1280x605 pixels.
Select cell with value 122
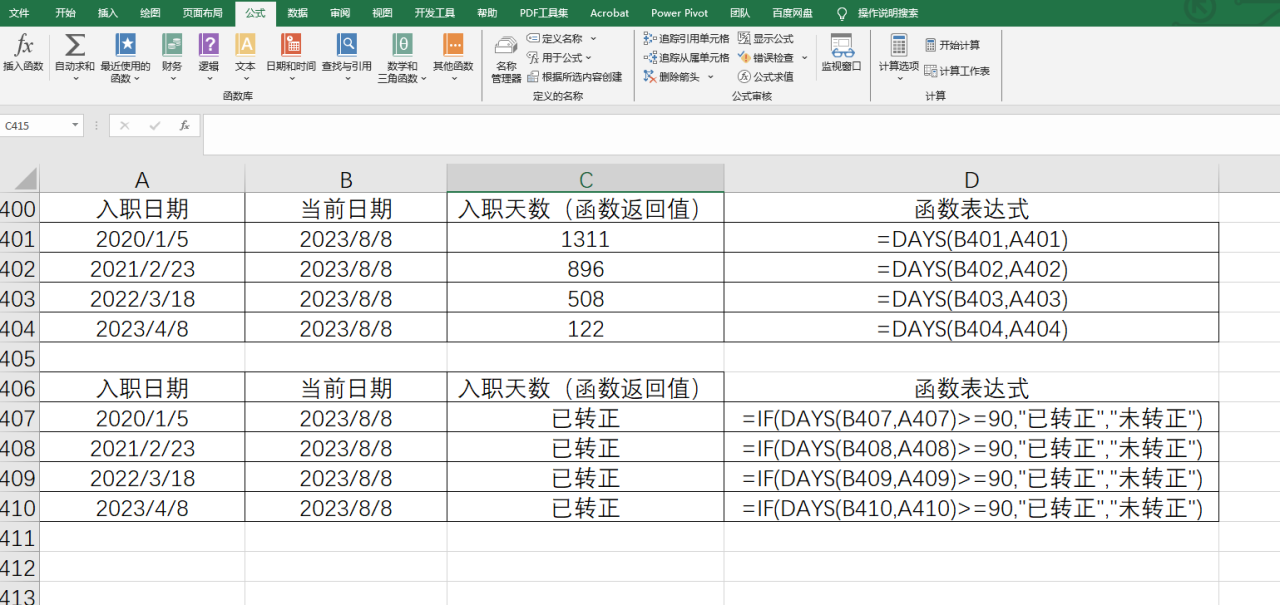(586, 328)
